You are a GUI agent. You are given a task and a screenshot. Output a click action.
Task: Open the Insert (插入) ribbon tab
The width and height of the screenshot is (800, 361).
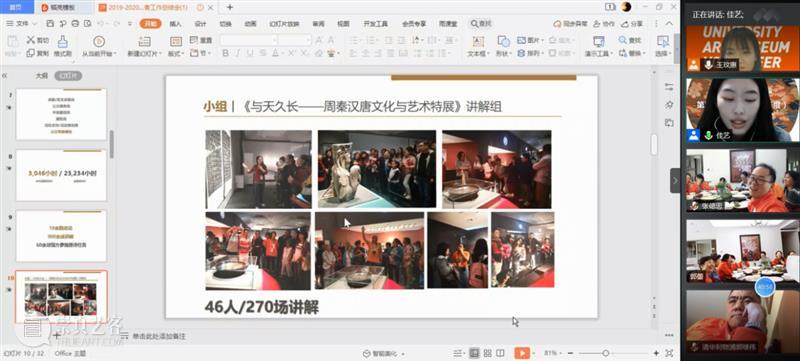point(175,23)
